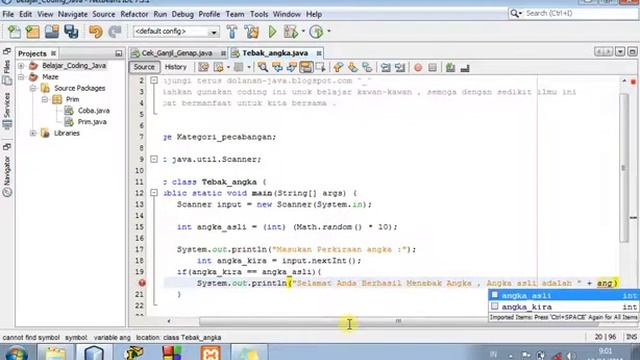Collapse the Maze project node
The height and width of the screenshot is (360, 640).
coord(21,77)
